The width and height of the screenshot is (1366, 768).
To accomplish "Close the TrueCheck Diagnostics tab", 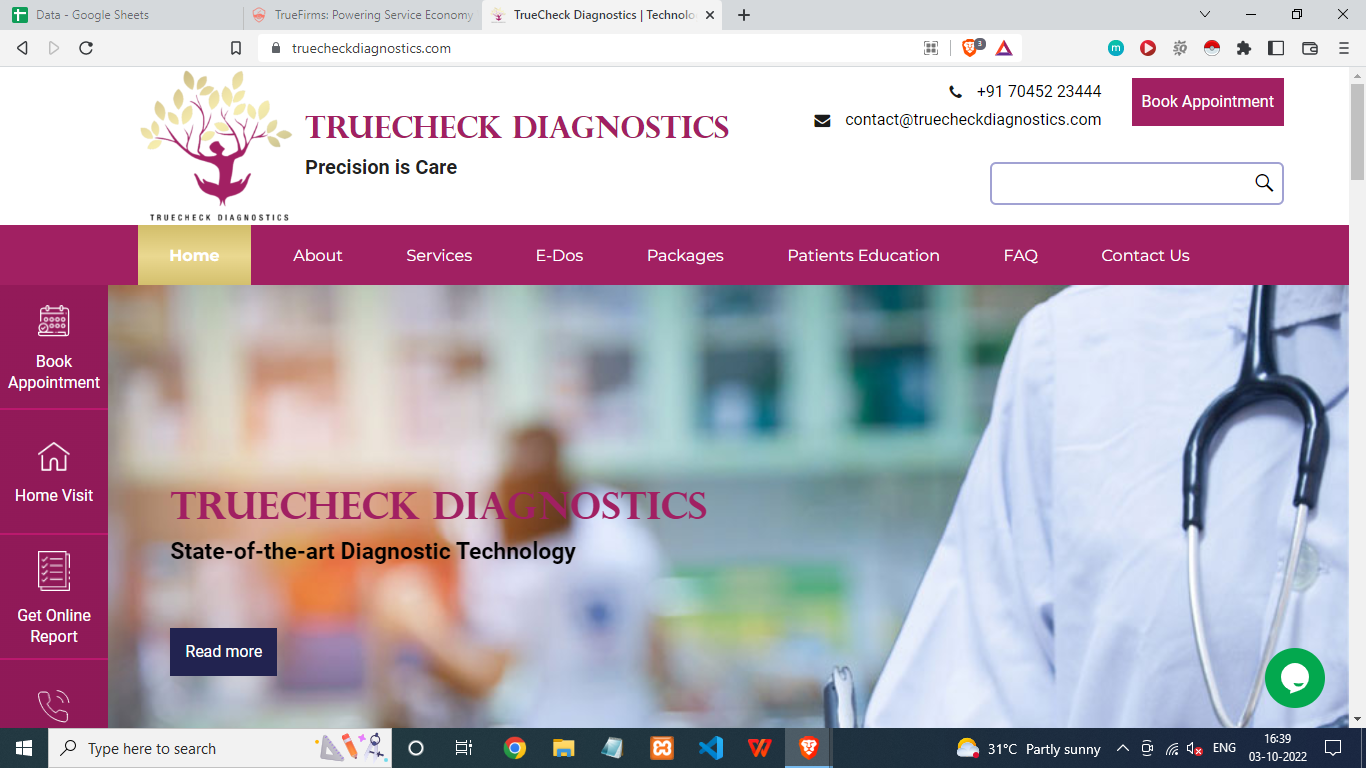I will tap(710, 15).
